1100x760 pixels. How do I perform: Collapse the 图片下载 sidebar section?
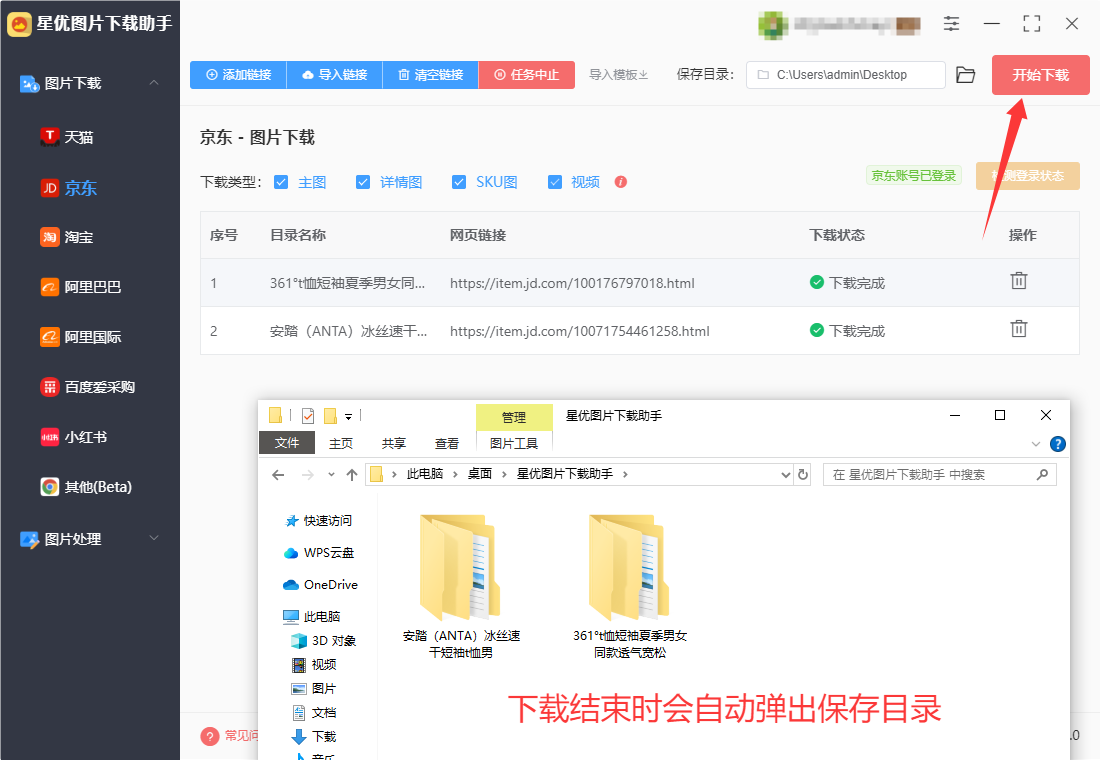[x=154, y=83]
